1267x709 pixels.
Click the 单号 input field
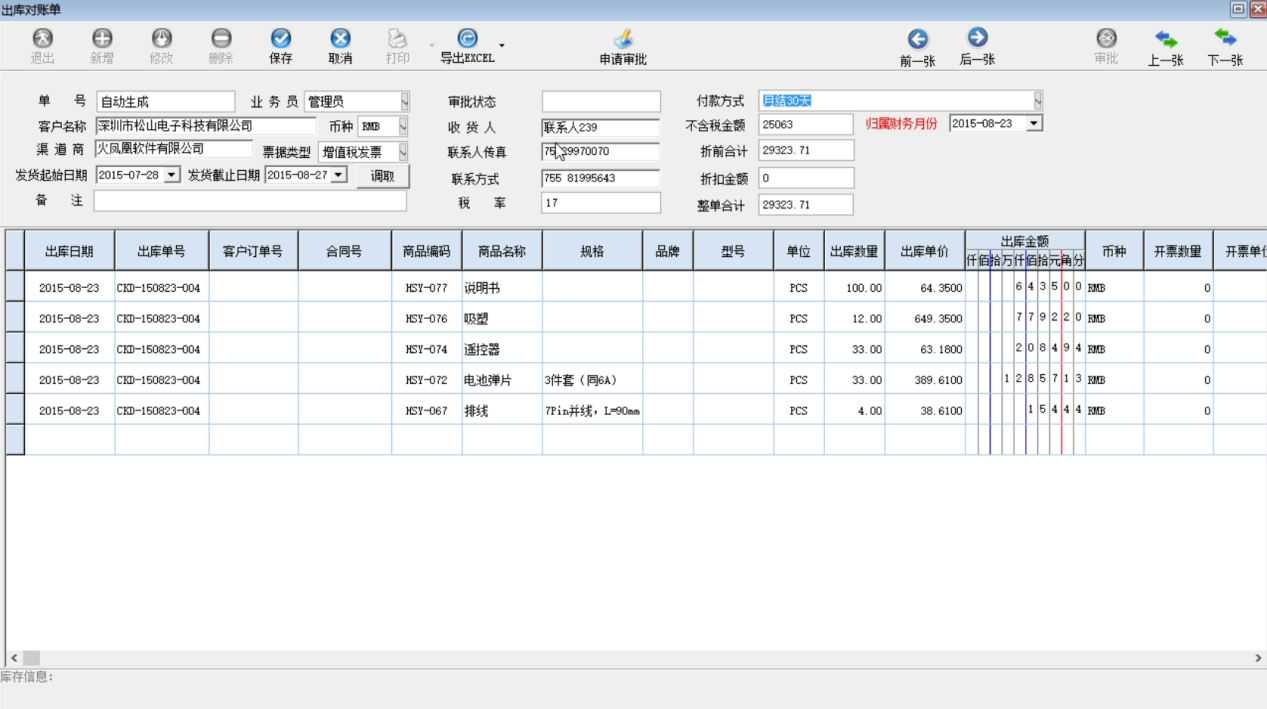click(166, 102)
